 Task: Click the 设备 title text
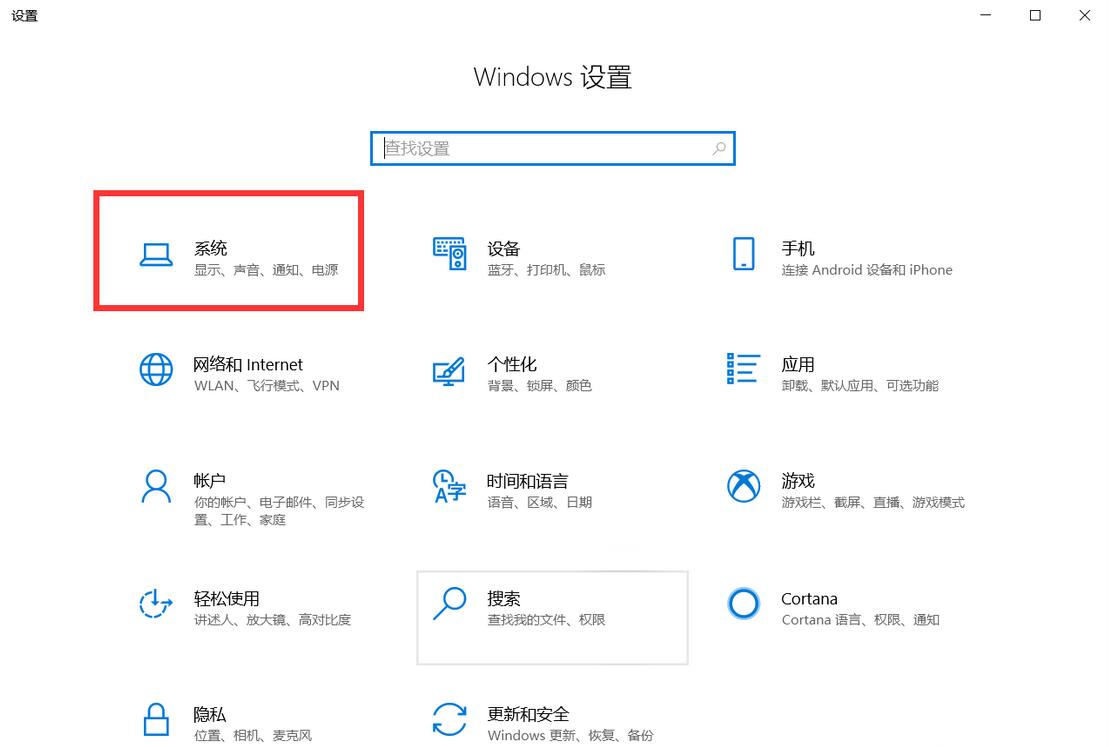504,248
